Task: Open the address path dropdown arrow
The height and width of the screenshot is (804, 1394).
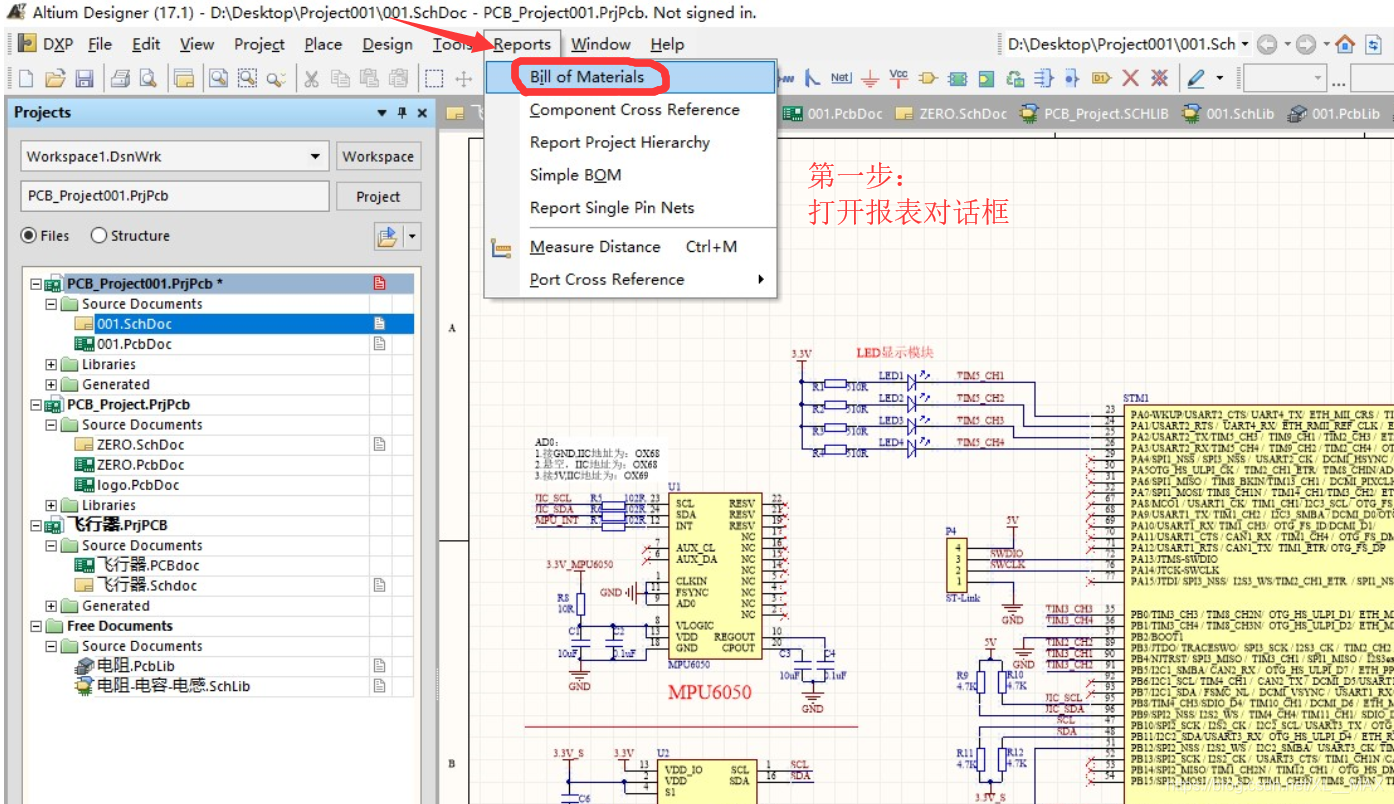Action: (1245, 44)
